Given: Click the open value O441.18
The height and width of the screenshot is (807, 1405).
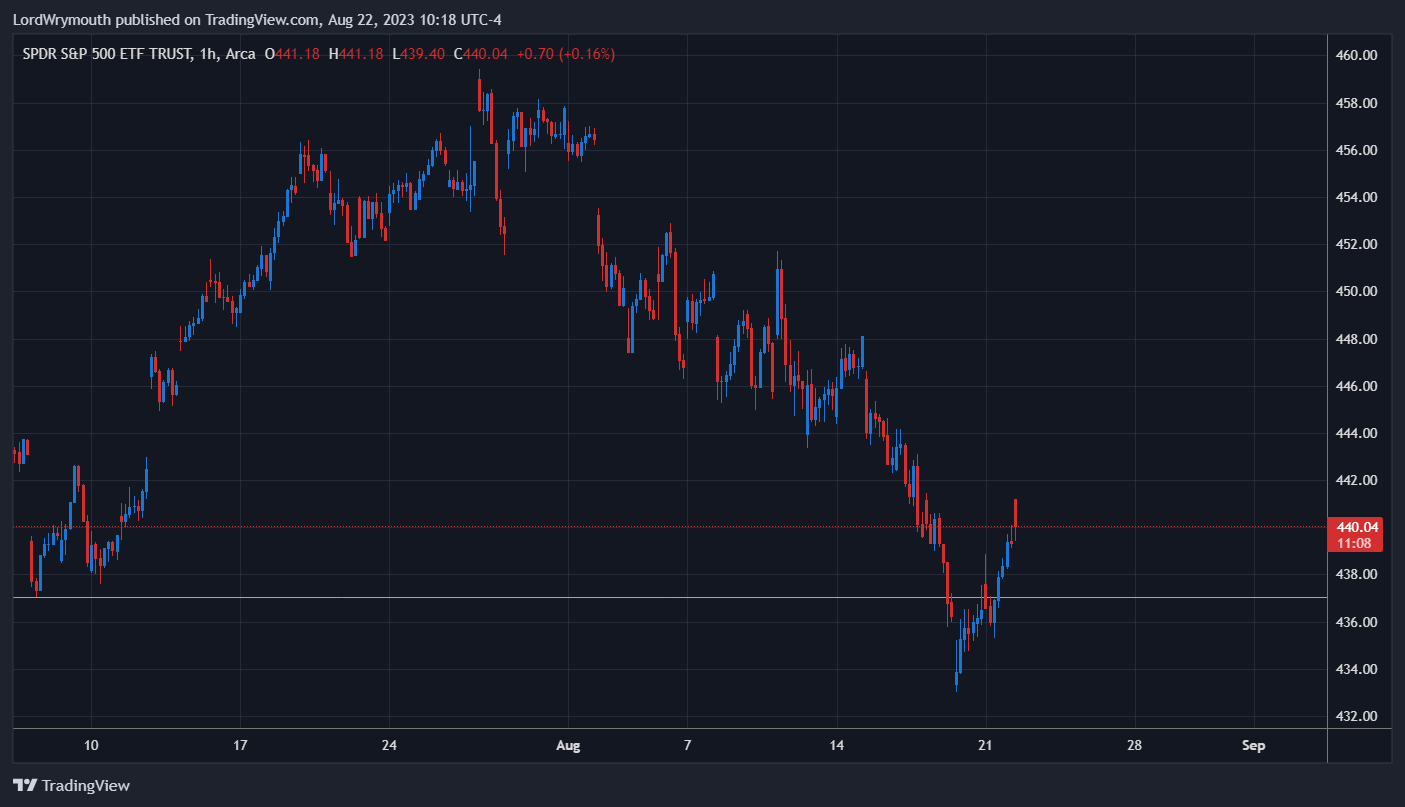Looking at the screenshot, I should click(292, 54).
